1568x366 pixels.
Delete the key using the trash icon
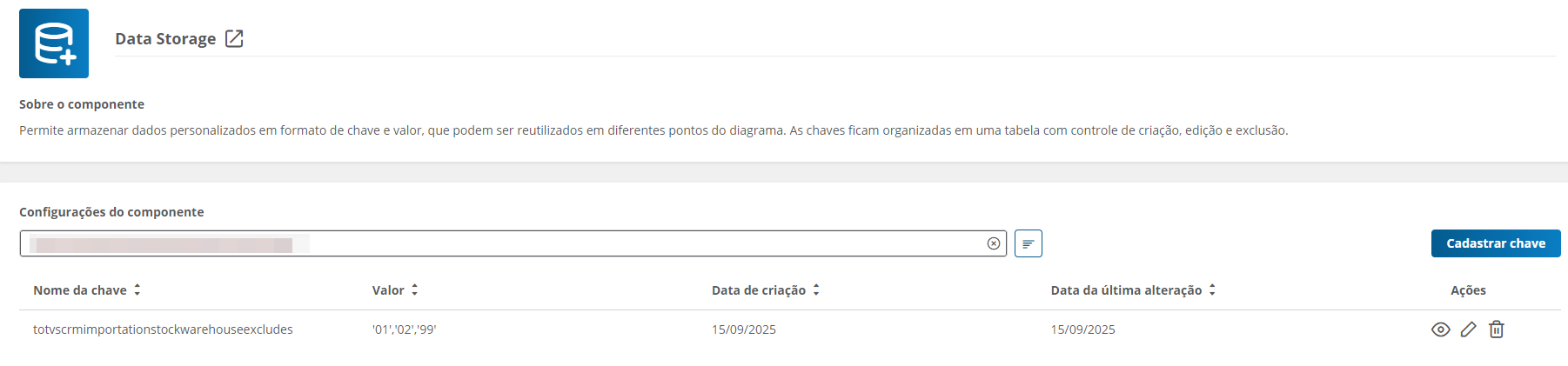click(1496, 329)
